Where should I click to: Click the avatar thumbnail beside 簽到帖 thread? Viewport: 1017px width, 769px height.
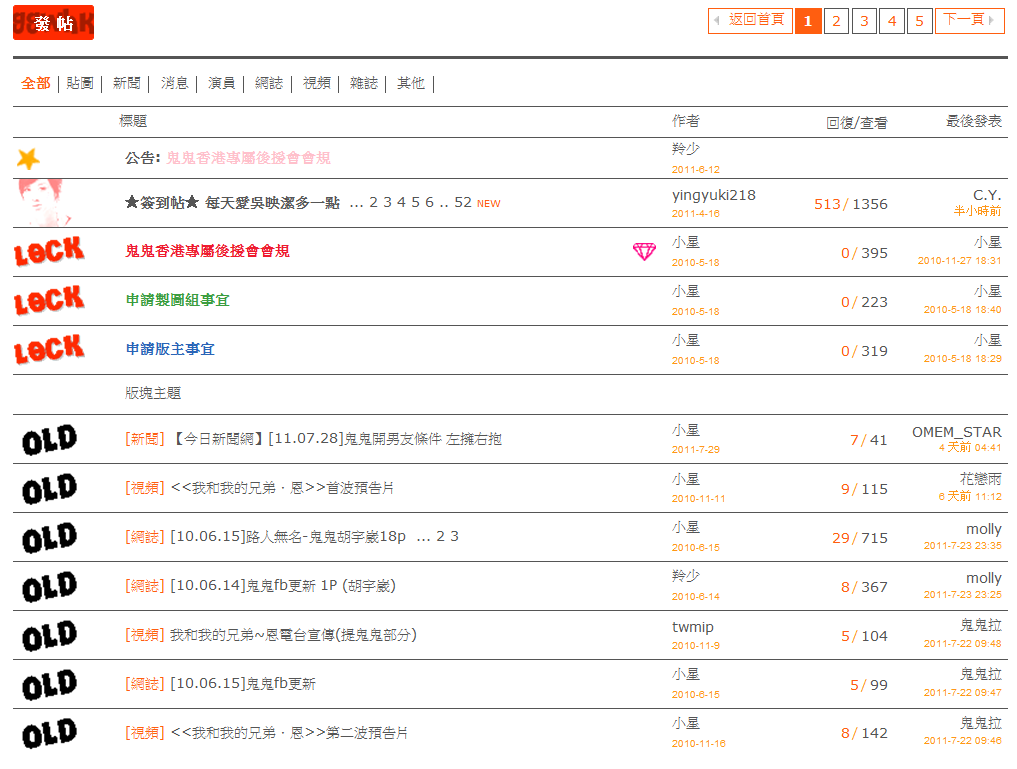(40, 203)
